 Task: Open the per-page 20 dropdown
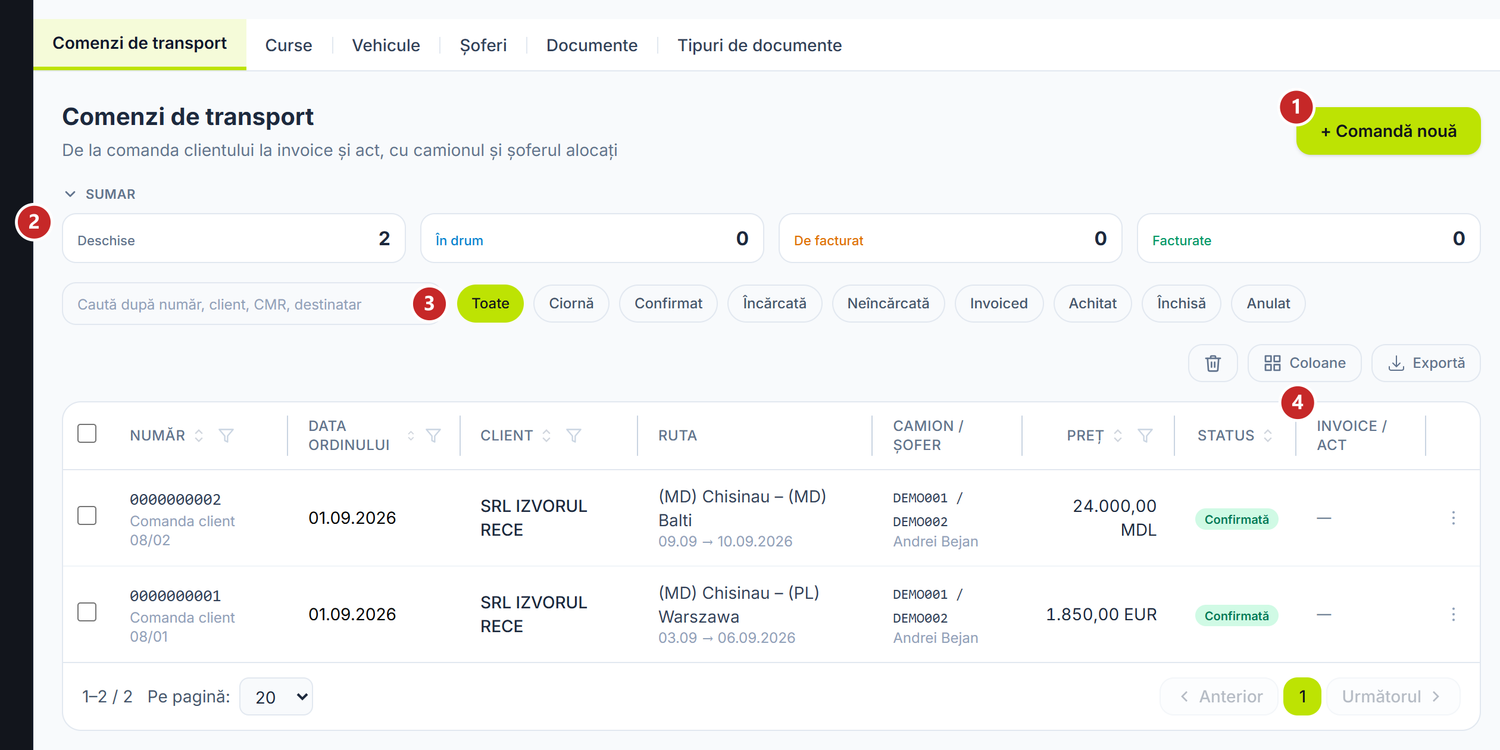pyautogui.click(x=276, y=697)
